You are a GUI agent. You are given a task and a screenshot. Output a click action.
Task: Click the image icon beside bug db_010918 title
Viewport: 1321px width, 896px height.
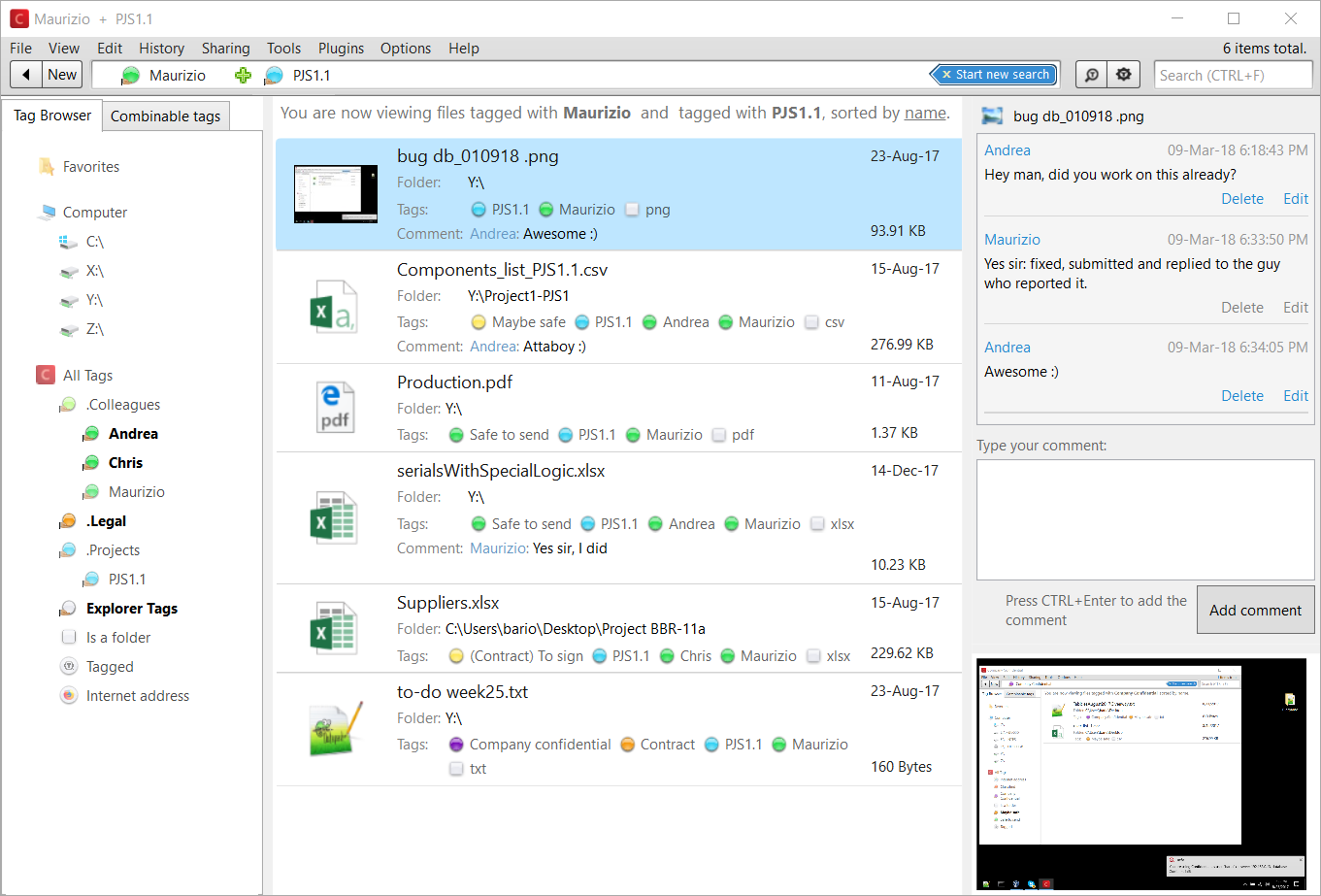tap(992, 116)
